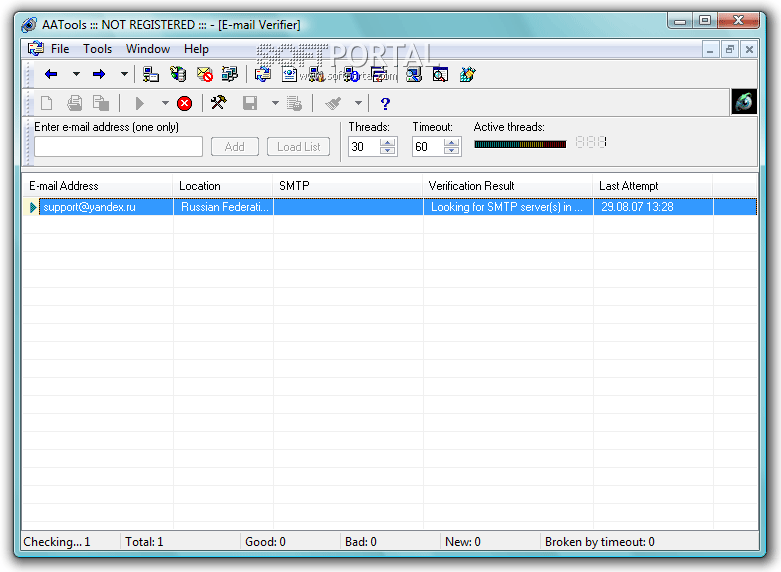Start verification with the play icon
781x572 pixels.
pyautogui.click(x=140, y=103)
